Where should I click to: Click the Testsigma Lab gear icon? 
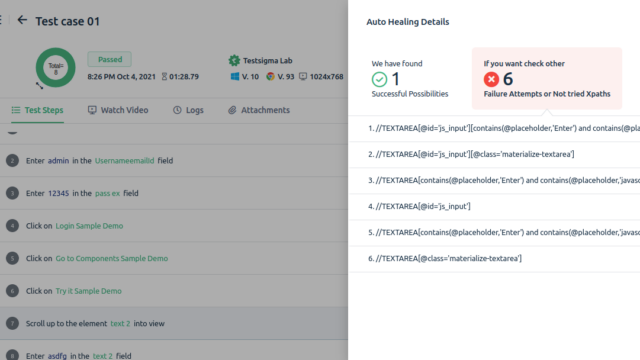click(x=234, y=60)
